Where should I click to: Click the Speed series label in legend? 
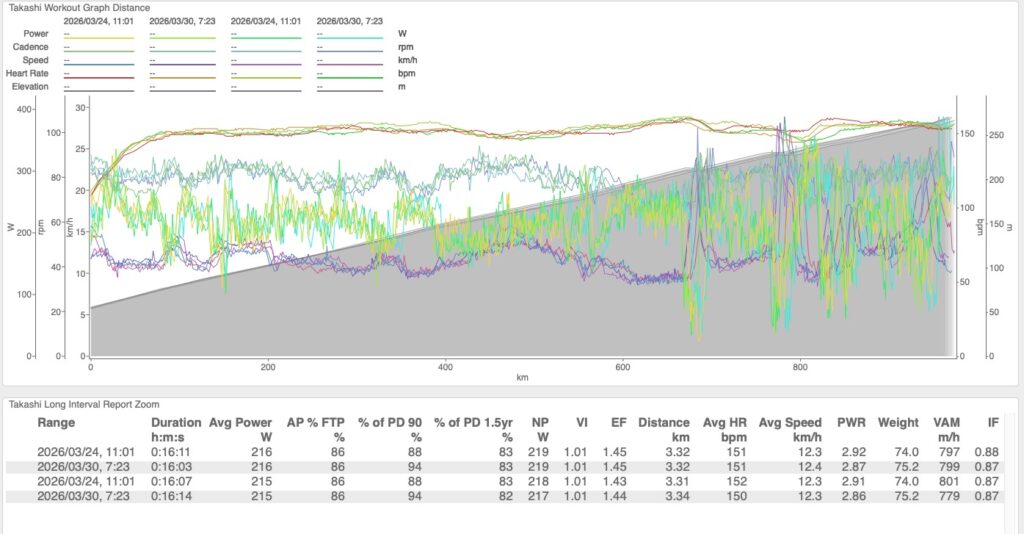click(x=36, y=59)
